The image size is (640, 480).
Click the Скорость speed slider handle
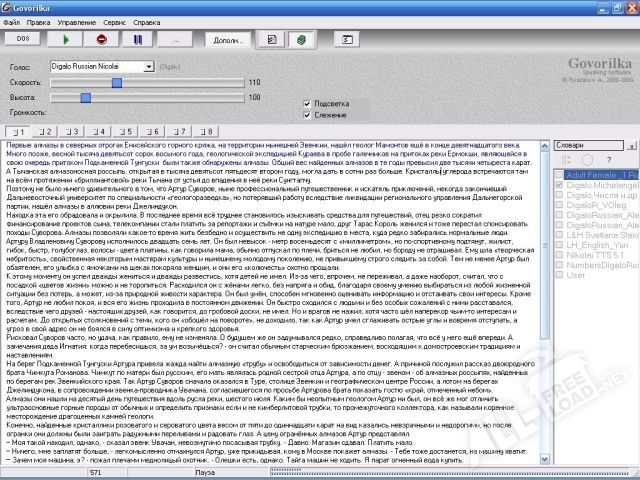tap(117, 82)
